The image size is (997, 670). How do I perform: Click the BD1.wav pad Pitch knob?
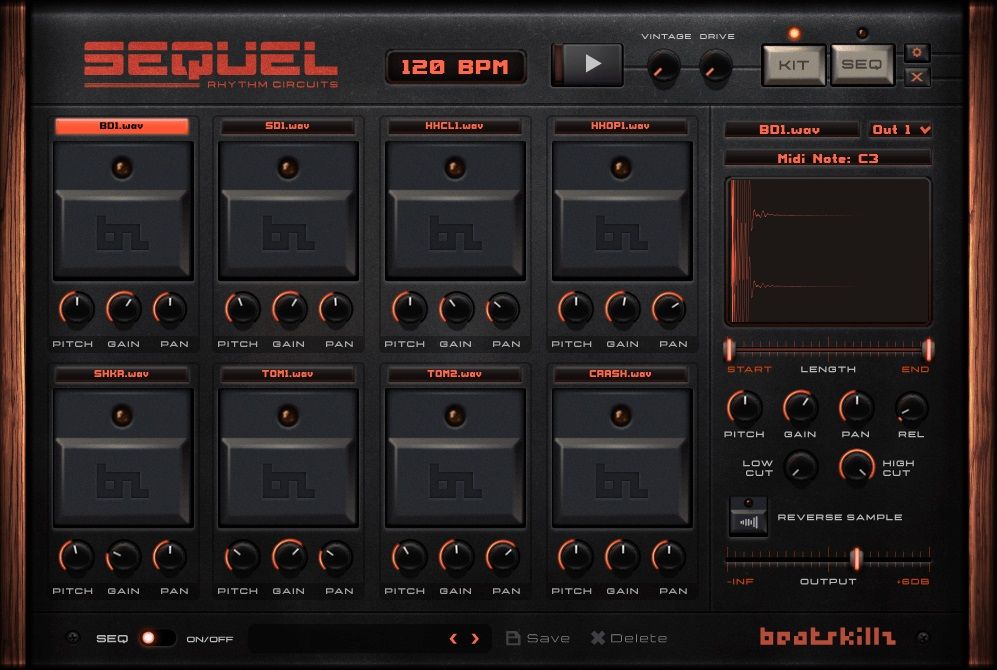click(x=76, y=309)
